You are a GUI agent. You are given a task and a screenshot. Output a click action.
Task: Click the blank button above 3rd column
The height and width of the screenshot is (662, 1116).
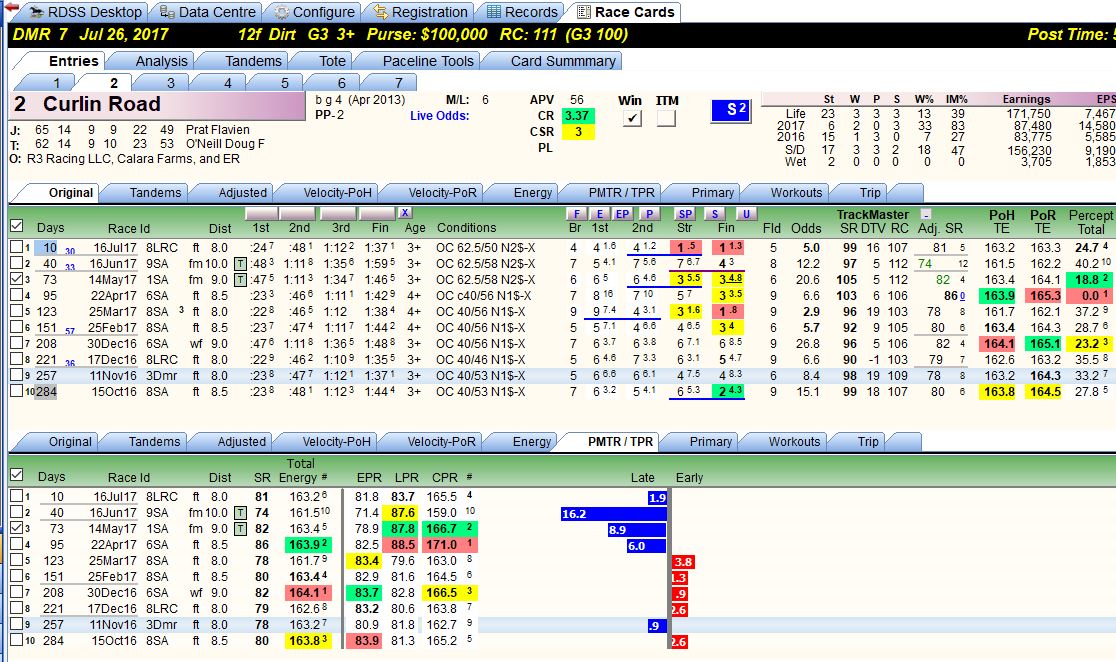click(338, 214)
